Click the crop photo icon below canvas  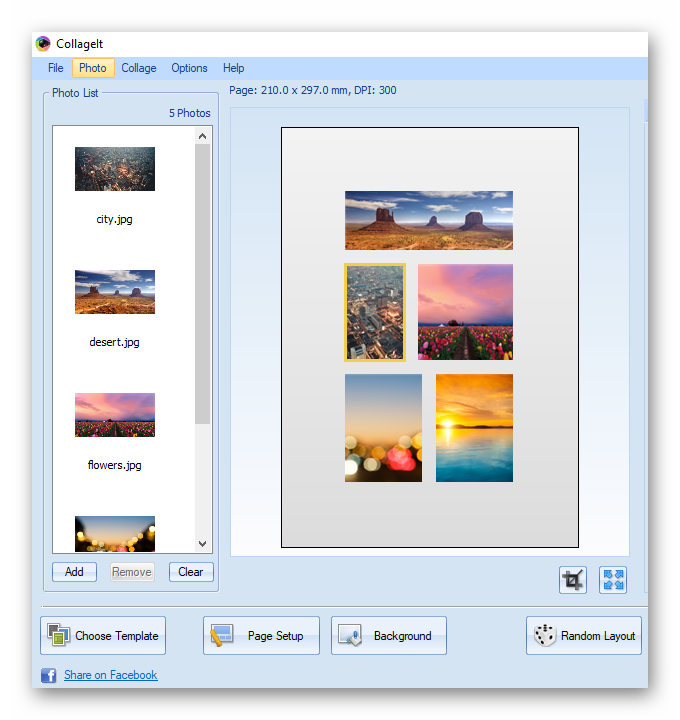[573, 580]
